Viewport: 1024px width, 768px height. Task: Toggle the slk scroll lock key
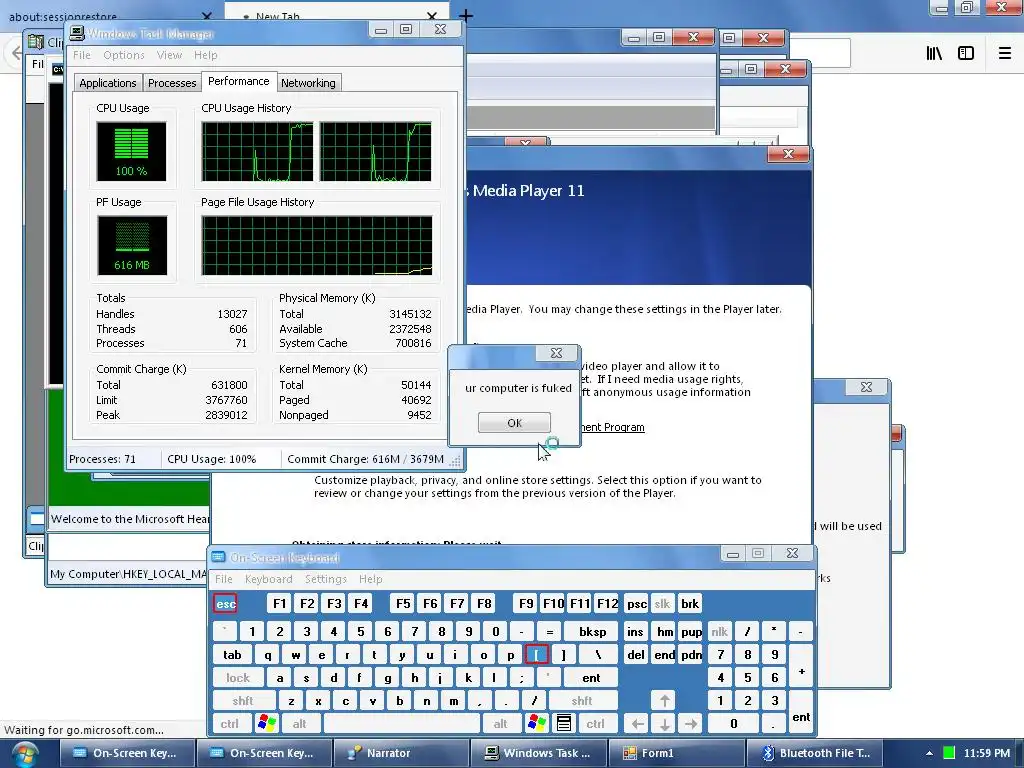coord(662,603)
